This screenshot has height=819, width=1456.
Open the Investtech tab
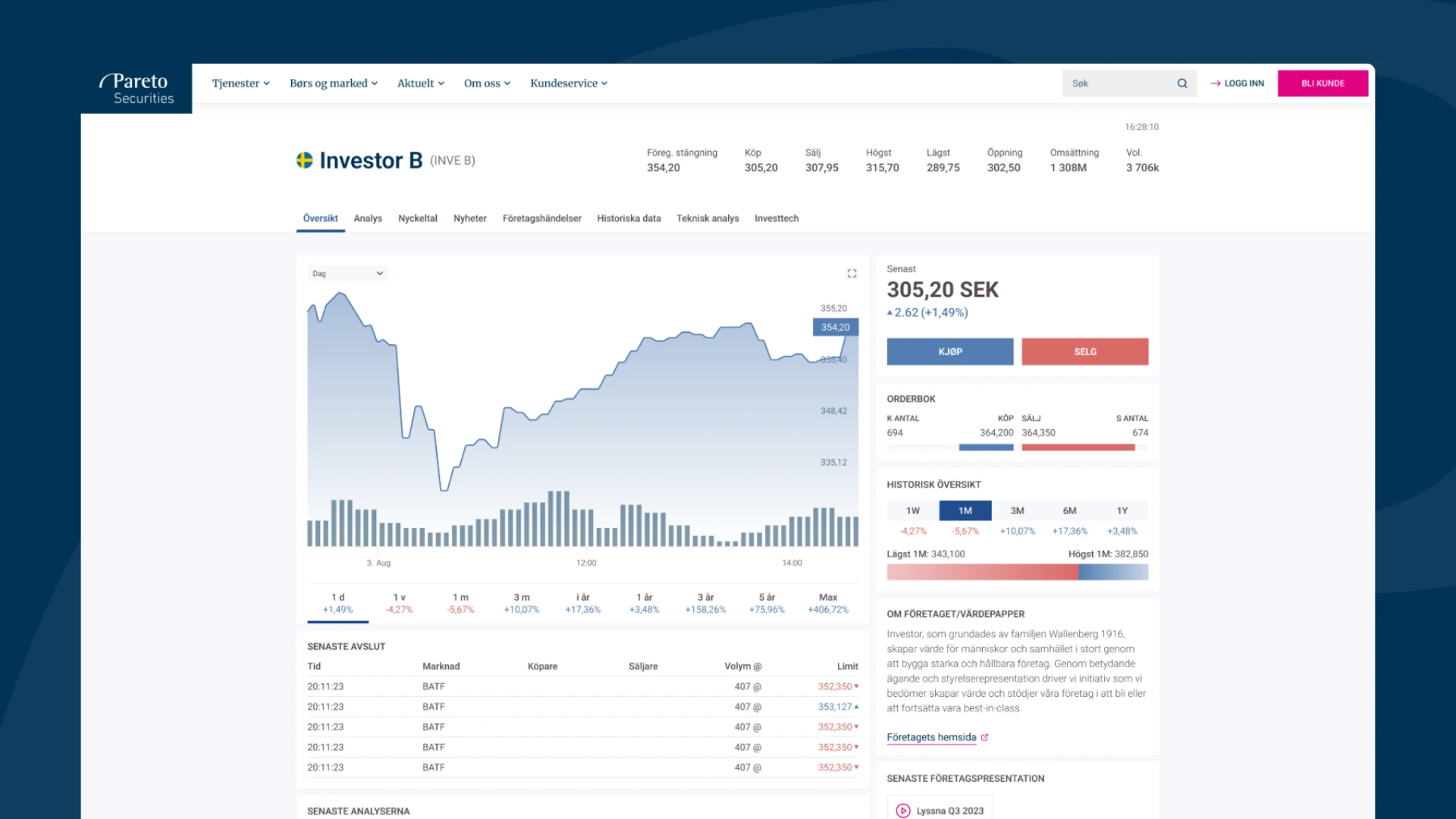click(777, 218)
